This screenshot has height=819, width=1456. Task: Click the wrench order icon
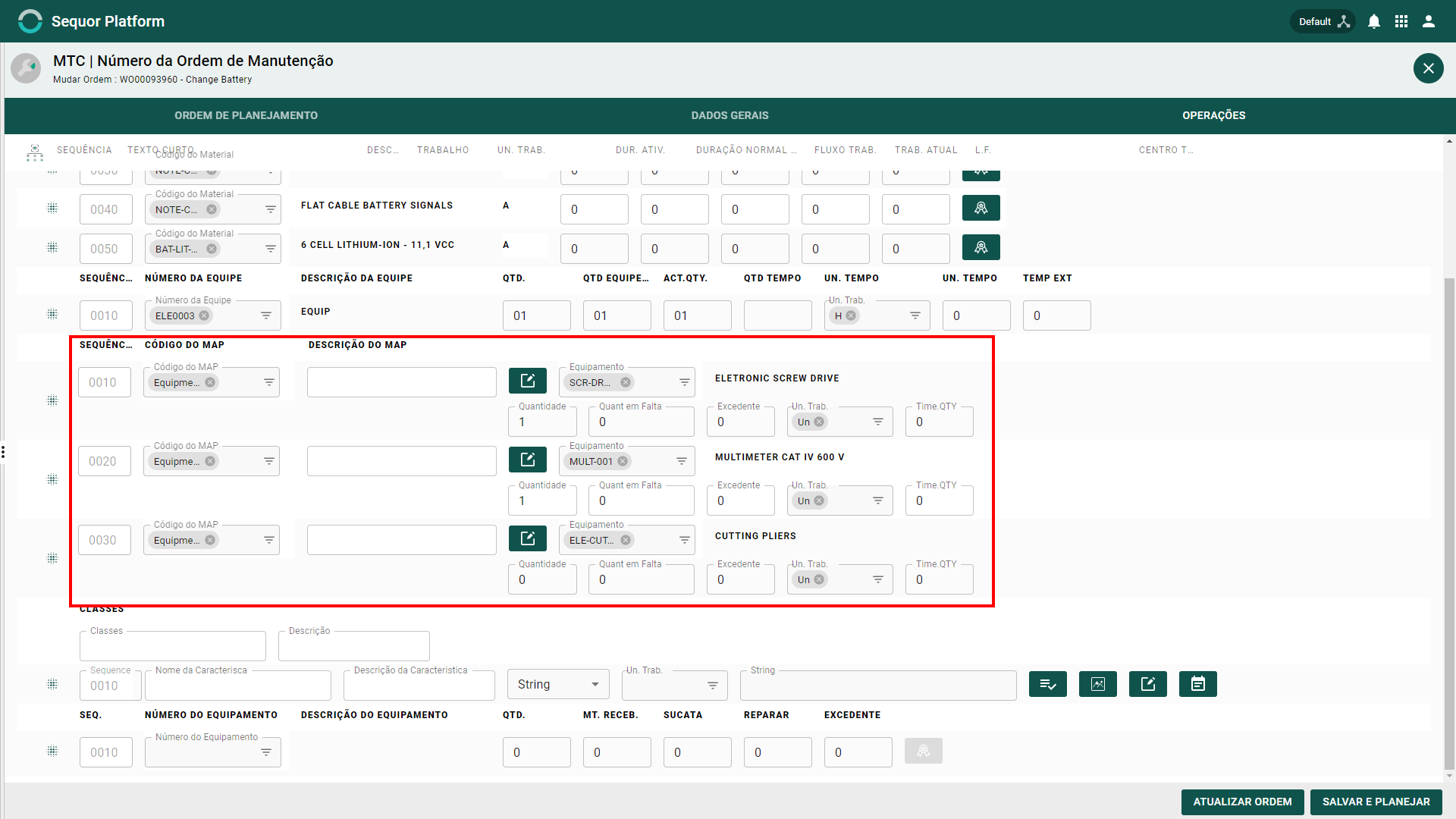(26, 68)
